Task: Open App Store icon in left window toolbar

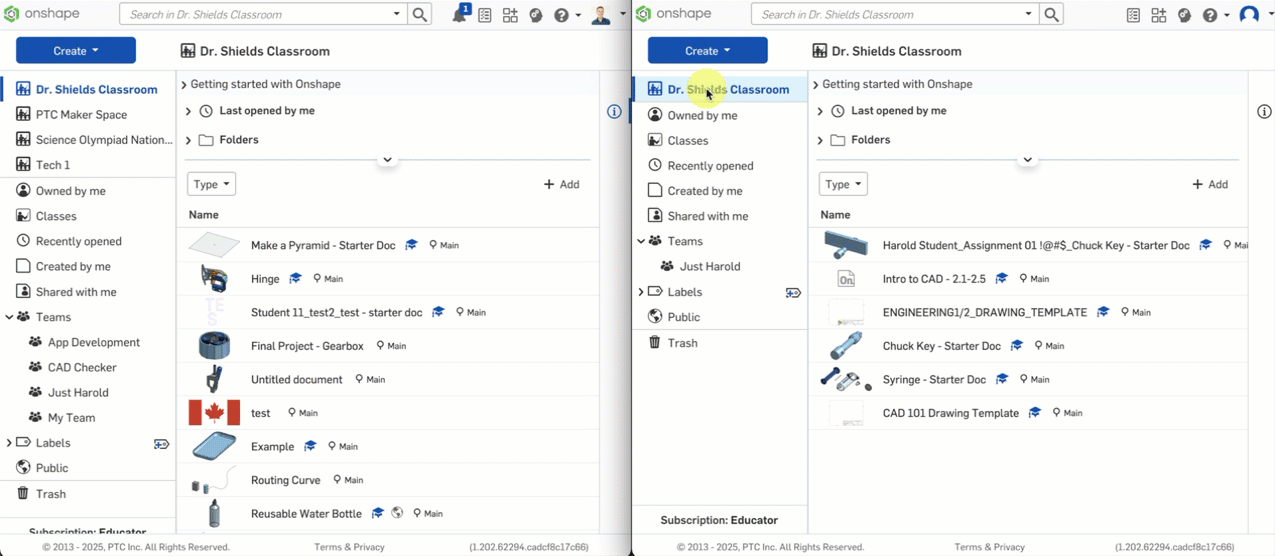Action: tap(510, 15)
